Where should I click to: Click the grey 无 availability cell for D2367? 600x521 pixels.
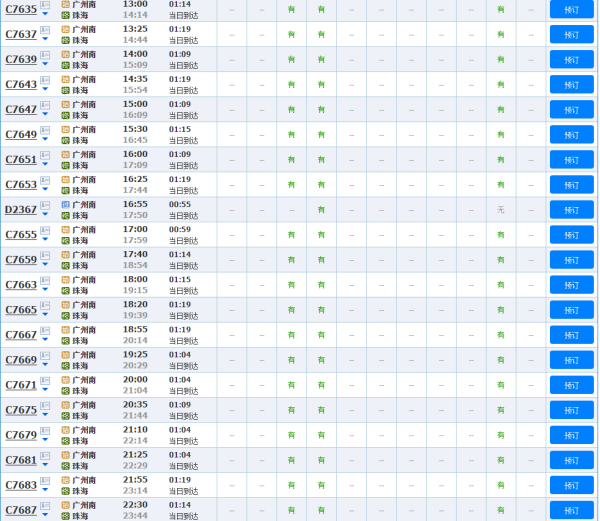tap(501, 210)
